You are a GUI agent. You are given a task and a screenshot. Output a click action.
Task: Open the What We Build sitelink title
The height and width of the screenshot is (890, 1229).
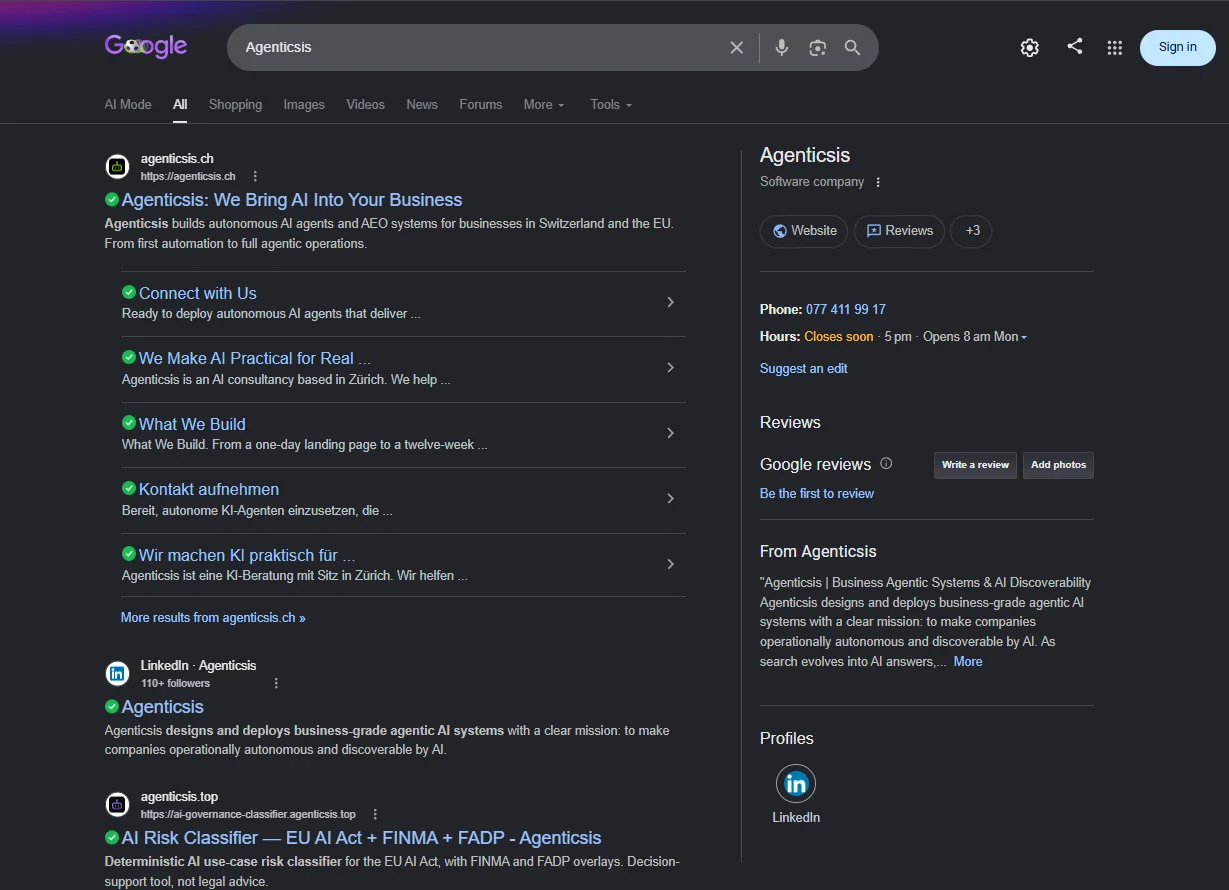(x=192, y=424)
